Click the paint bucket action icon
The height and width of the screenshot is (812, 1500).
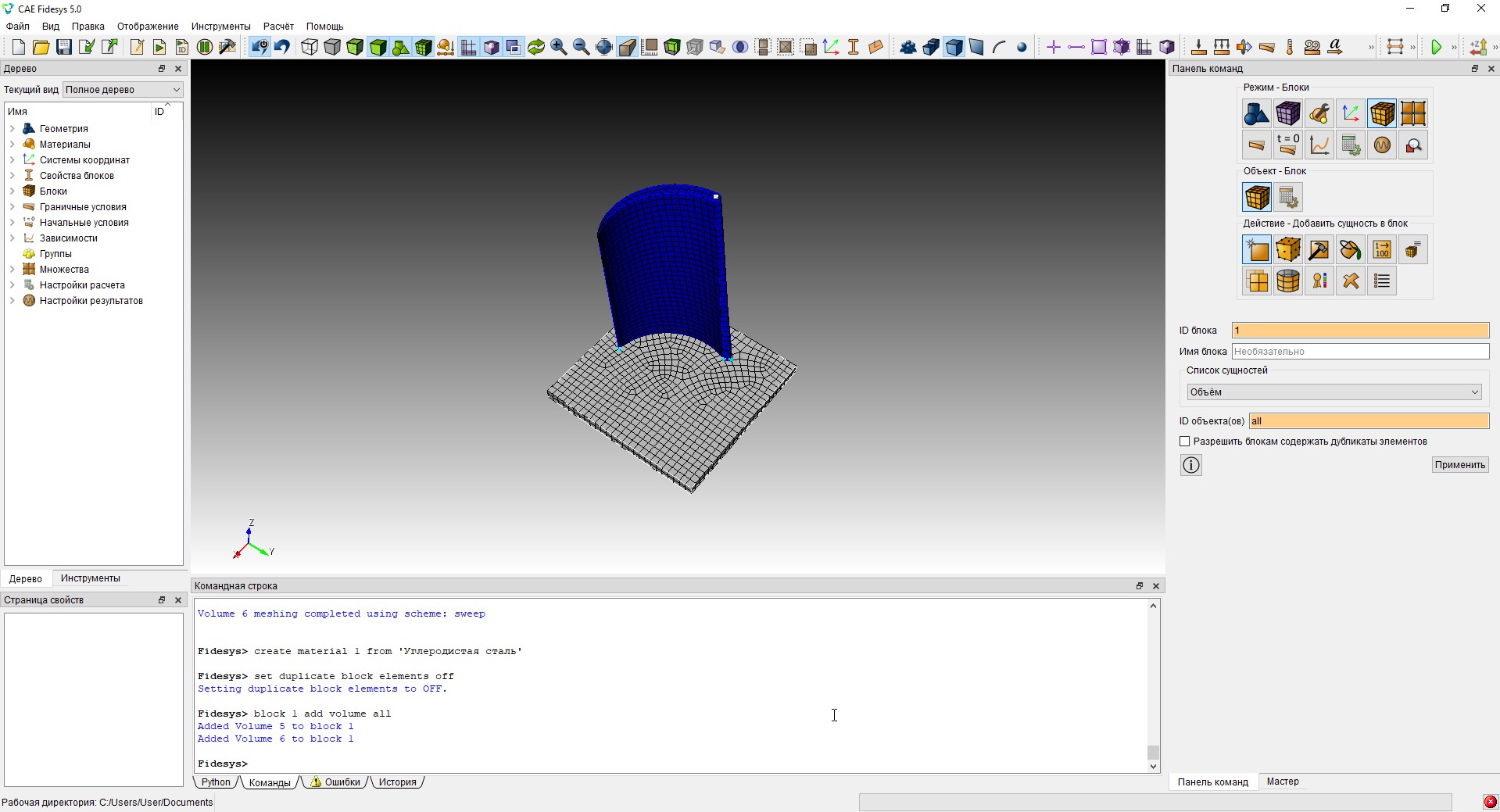click(1351, 250)
